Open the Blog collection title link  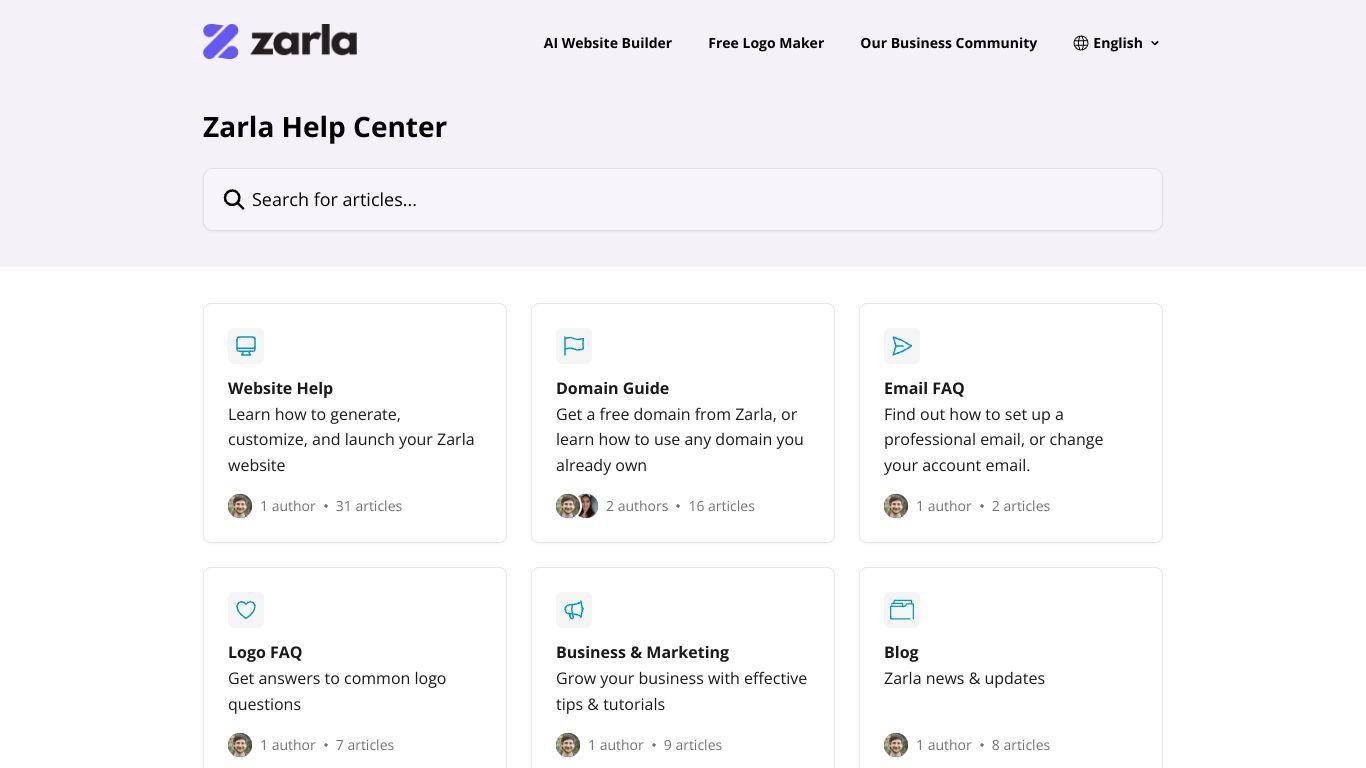(901, 652)
